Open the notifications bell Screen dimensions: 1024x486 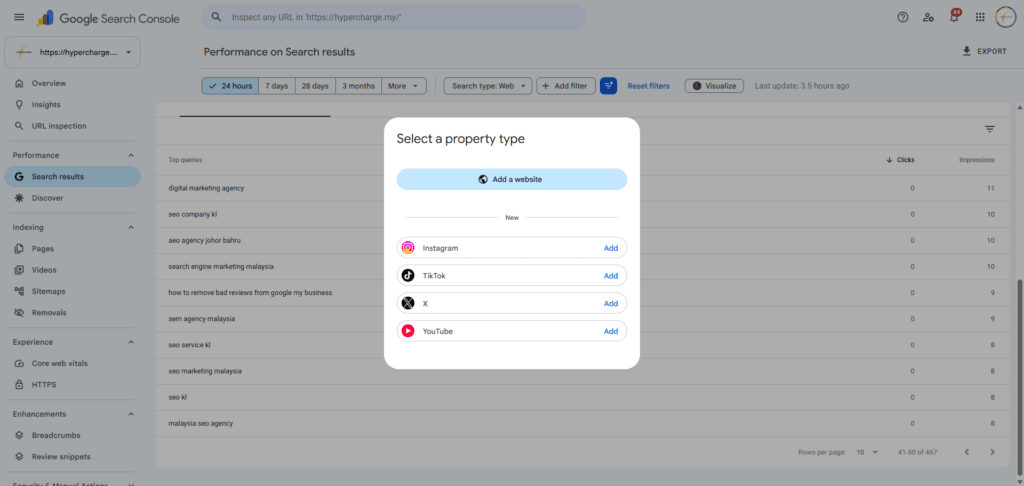point(954,17)
